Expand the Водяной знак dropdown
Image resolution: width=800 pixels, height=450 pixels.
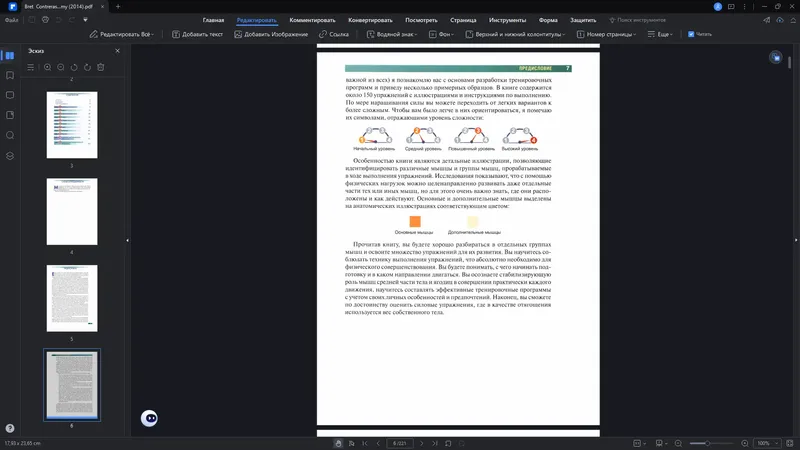[392, 34]
